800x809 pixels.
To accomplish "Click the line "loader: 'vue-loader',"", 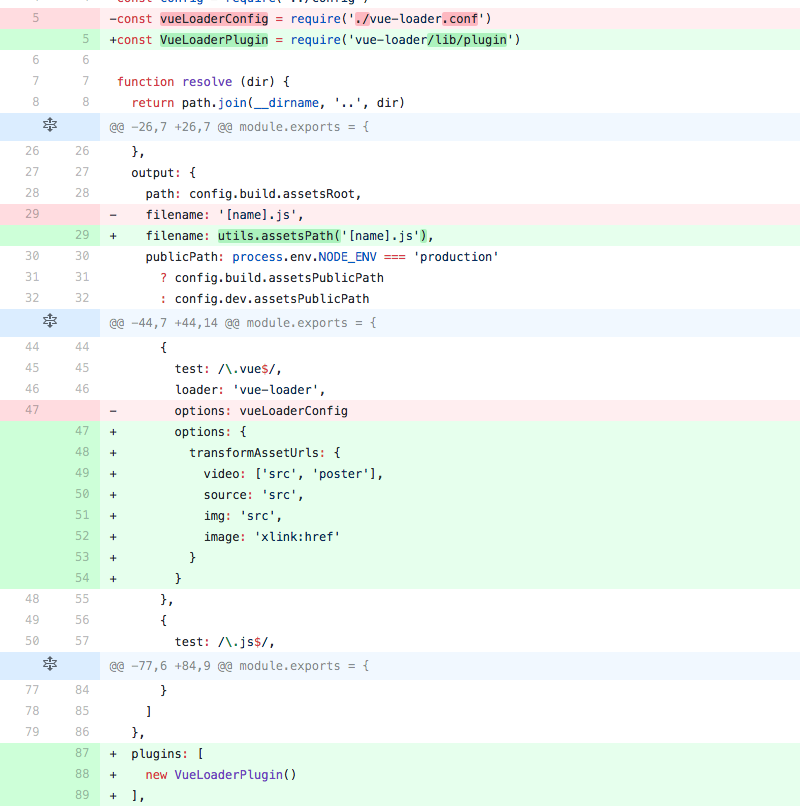I will pos(250,390).
